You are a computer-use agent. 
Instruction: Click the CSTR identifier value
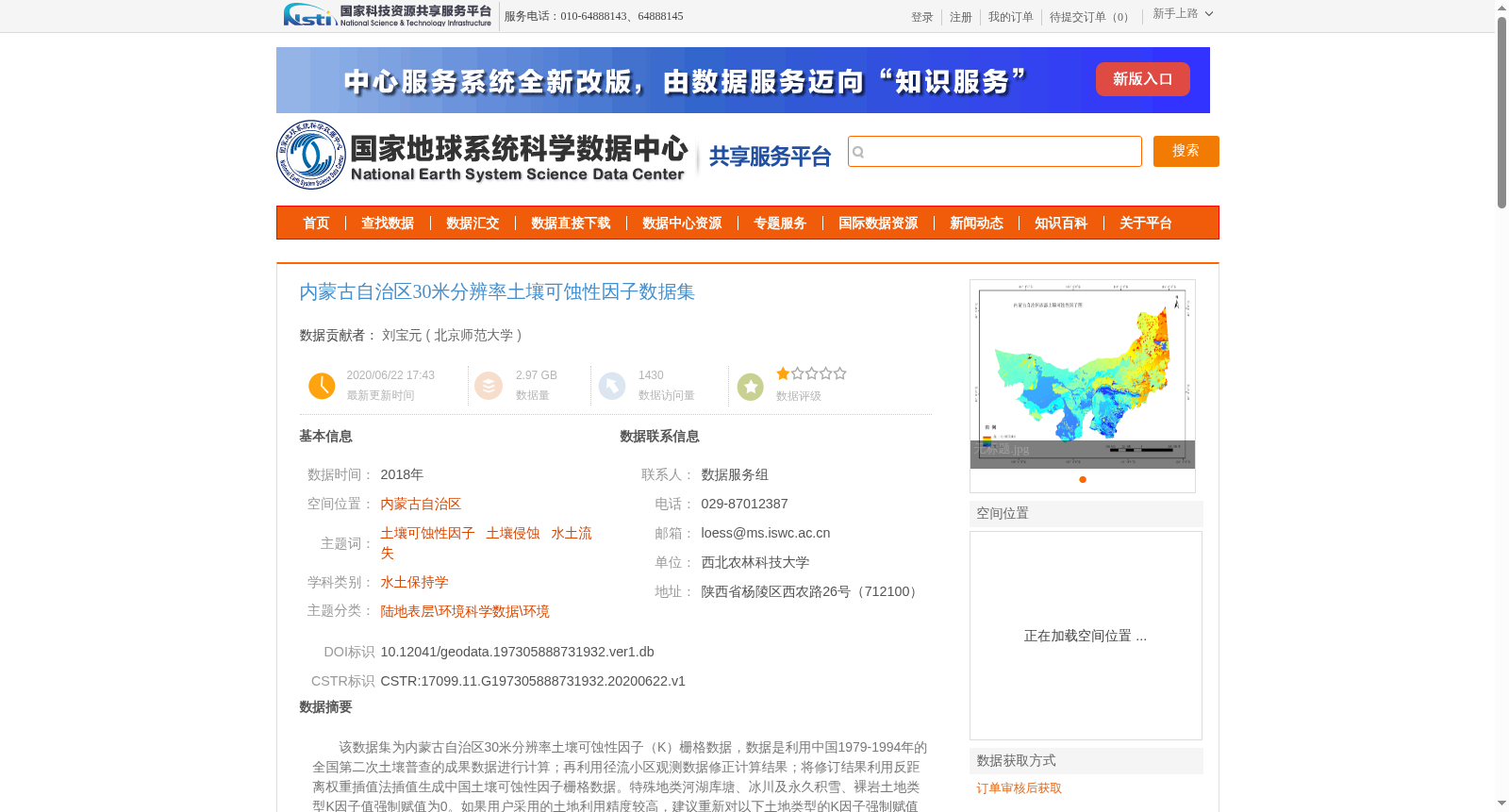tap(533, 681)
